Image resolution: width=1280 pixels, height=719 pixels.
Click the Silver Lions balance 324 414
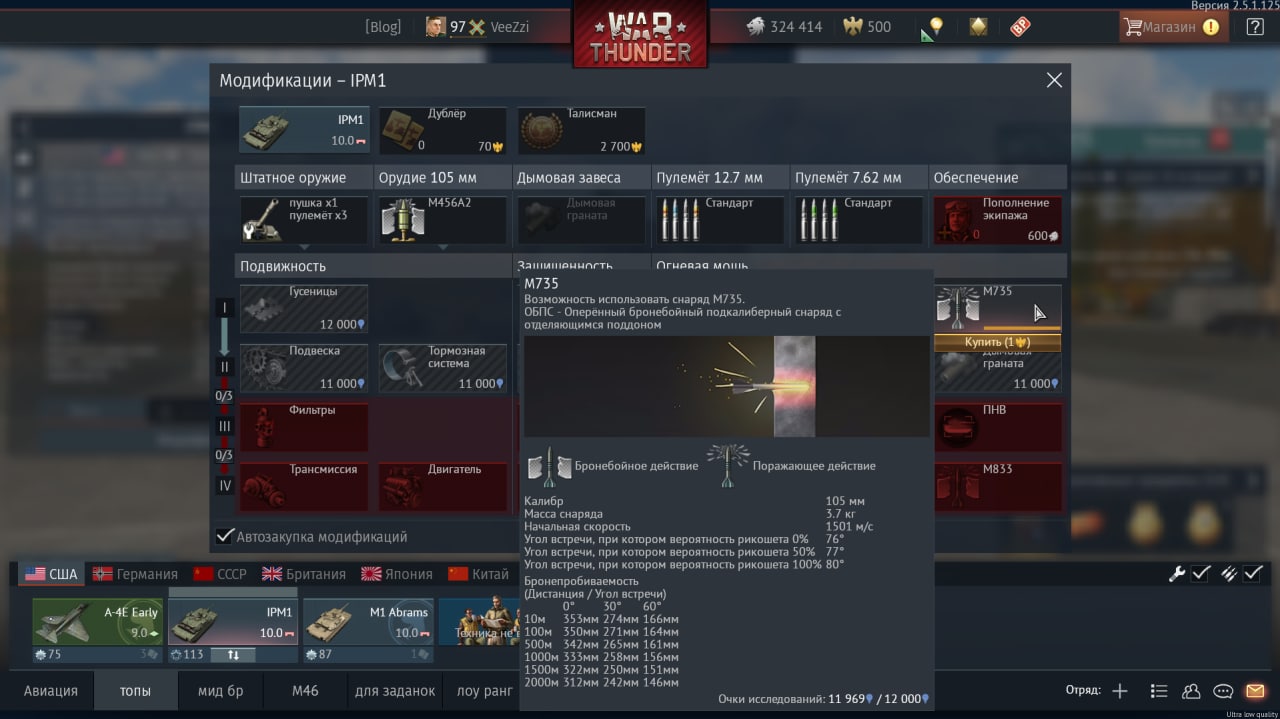point(784,27)
